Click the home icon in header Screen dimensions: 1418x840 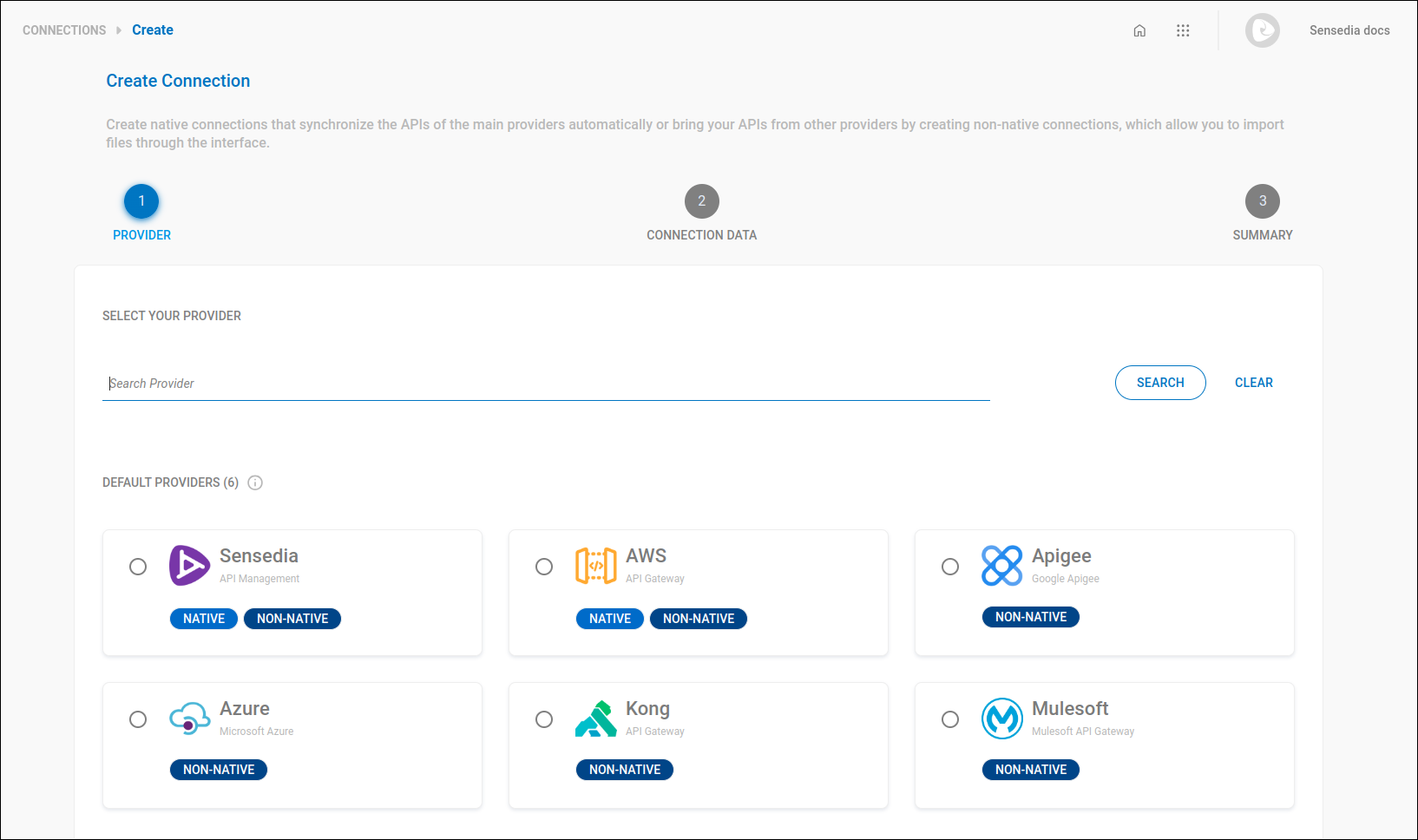1139,30
